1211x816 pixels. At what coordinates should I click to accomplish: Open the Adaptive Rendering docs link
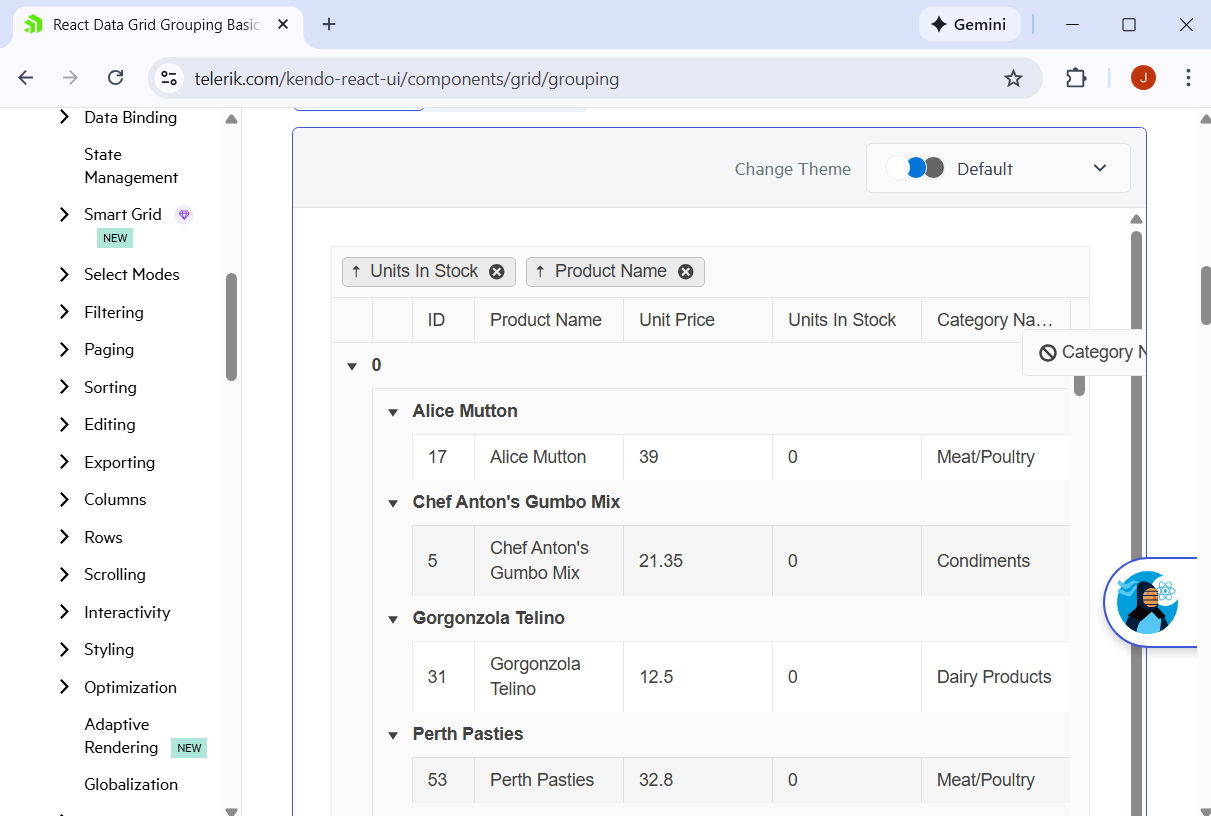tap(121, 736)
